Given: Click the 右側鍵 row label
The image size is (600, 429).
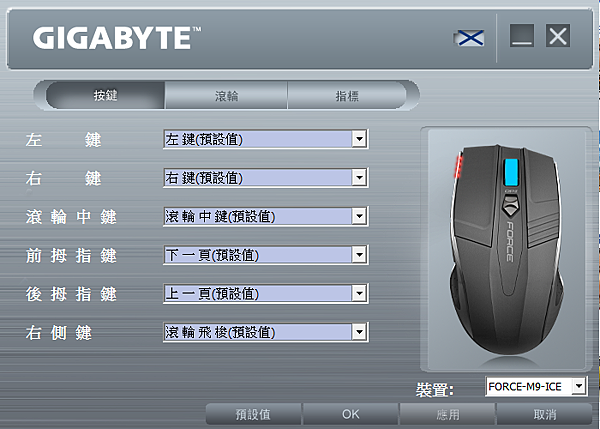Looking at the screenshot, I should [x=59, y=333].
